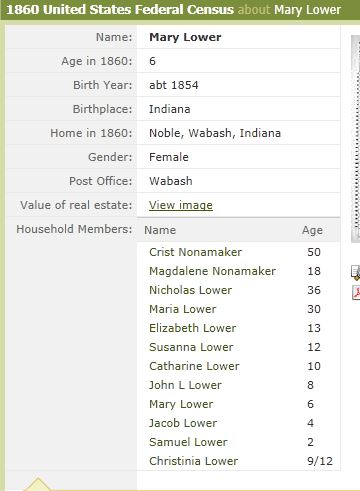Open Susanna Lower's record
The width and height of the screenshot is (360, 491).
191,347
